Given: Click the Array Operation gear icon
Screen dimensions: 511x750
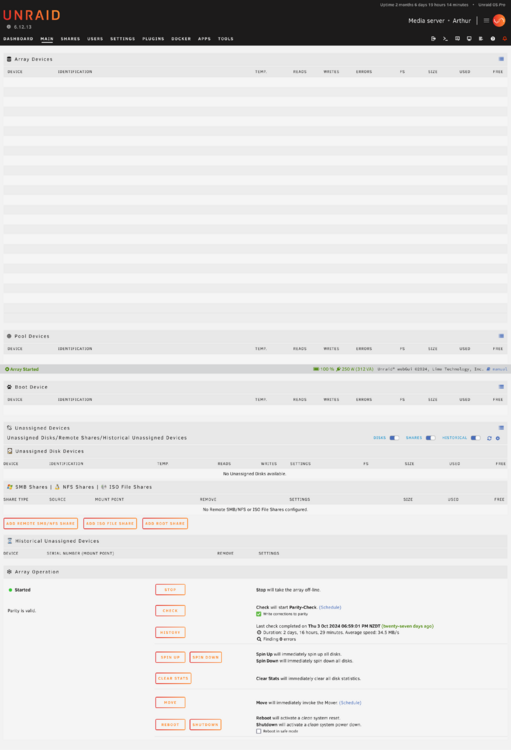Looking at the screenshot, I should [x=9, y=572].
